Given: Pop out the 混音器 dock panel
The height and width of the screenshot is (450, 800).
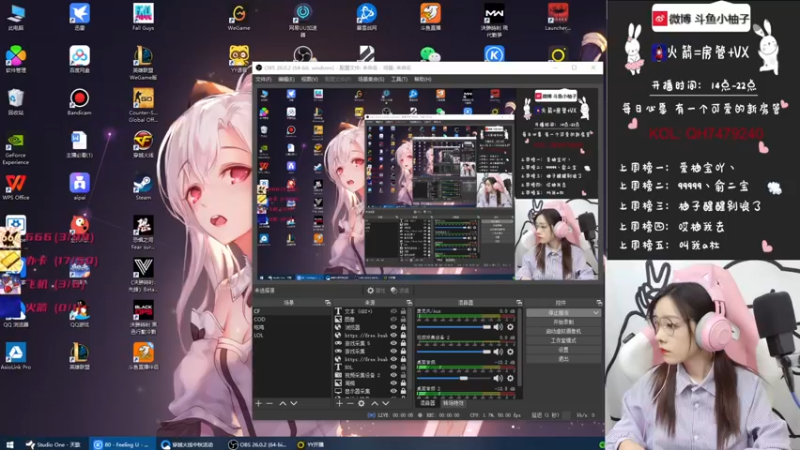Looking at the screenshot, I should (519, 303).
